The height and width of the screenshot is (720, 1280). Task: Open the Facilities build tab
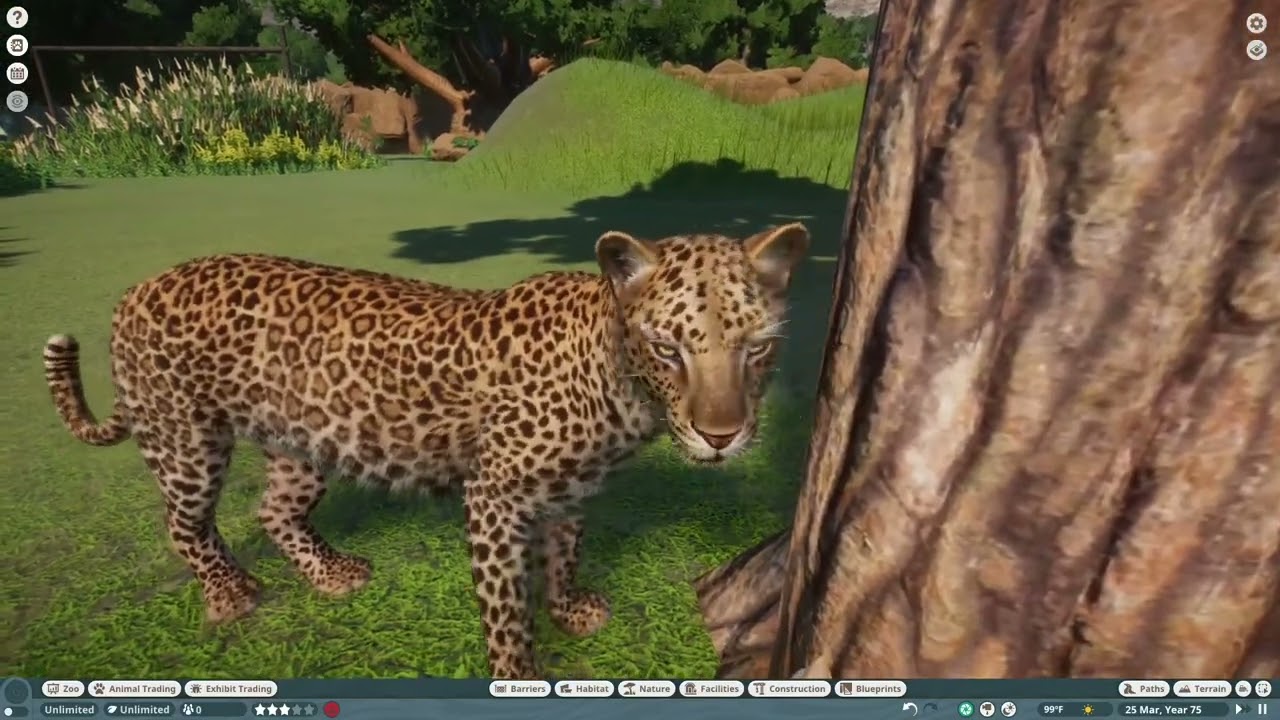tap(712, 689)
